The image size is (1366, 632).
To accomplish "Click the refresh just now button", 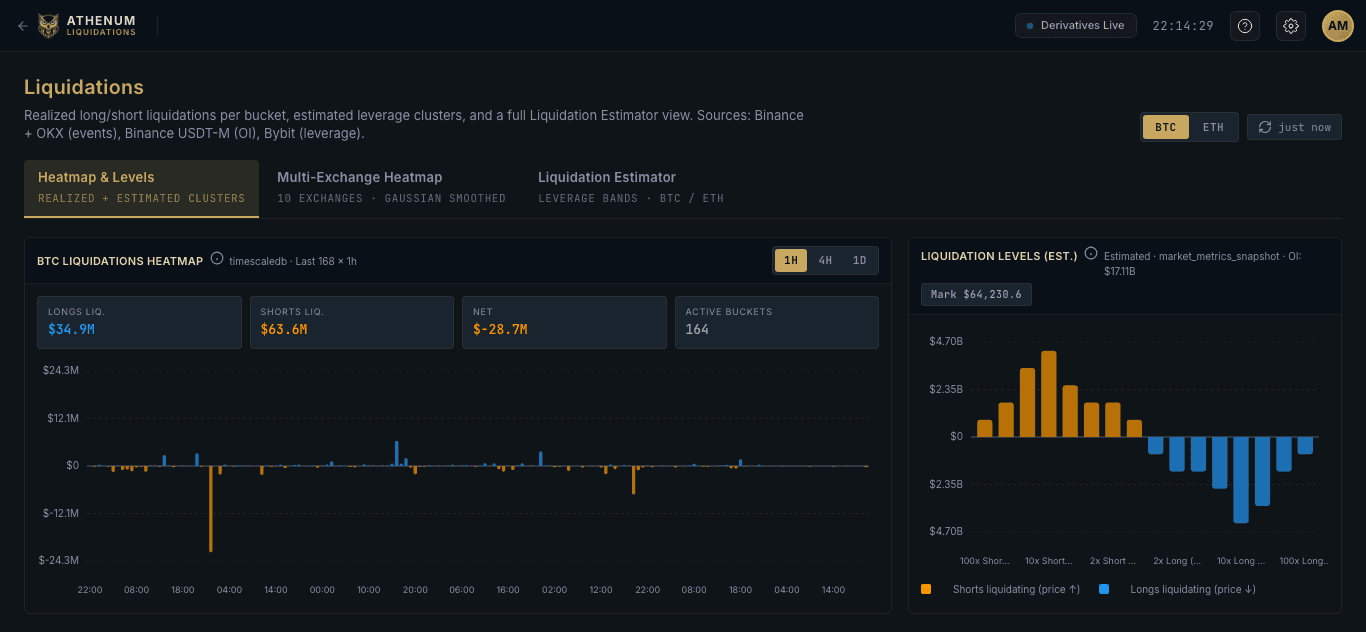I will pyautogui.click(x=1294, y=127).
